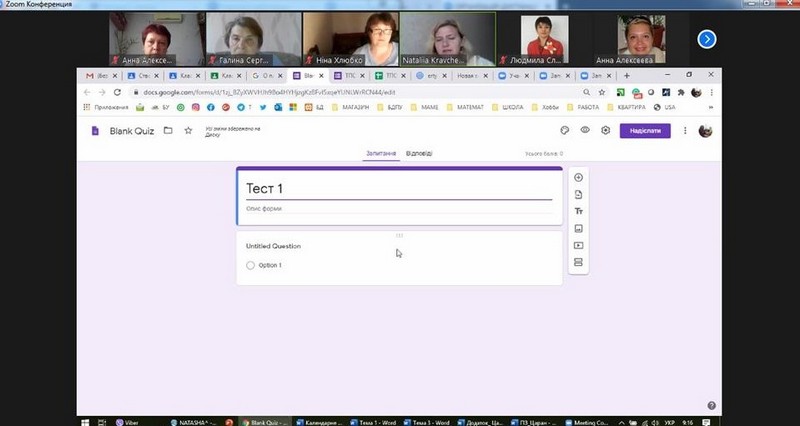Open the Facebook bookmark
This screenshot has width=800, height=426.
tap(210, 107)
